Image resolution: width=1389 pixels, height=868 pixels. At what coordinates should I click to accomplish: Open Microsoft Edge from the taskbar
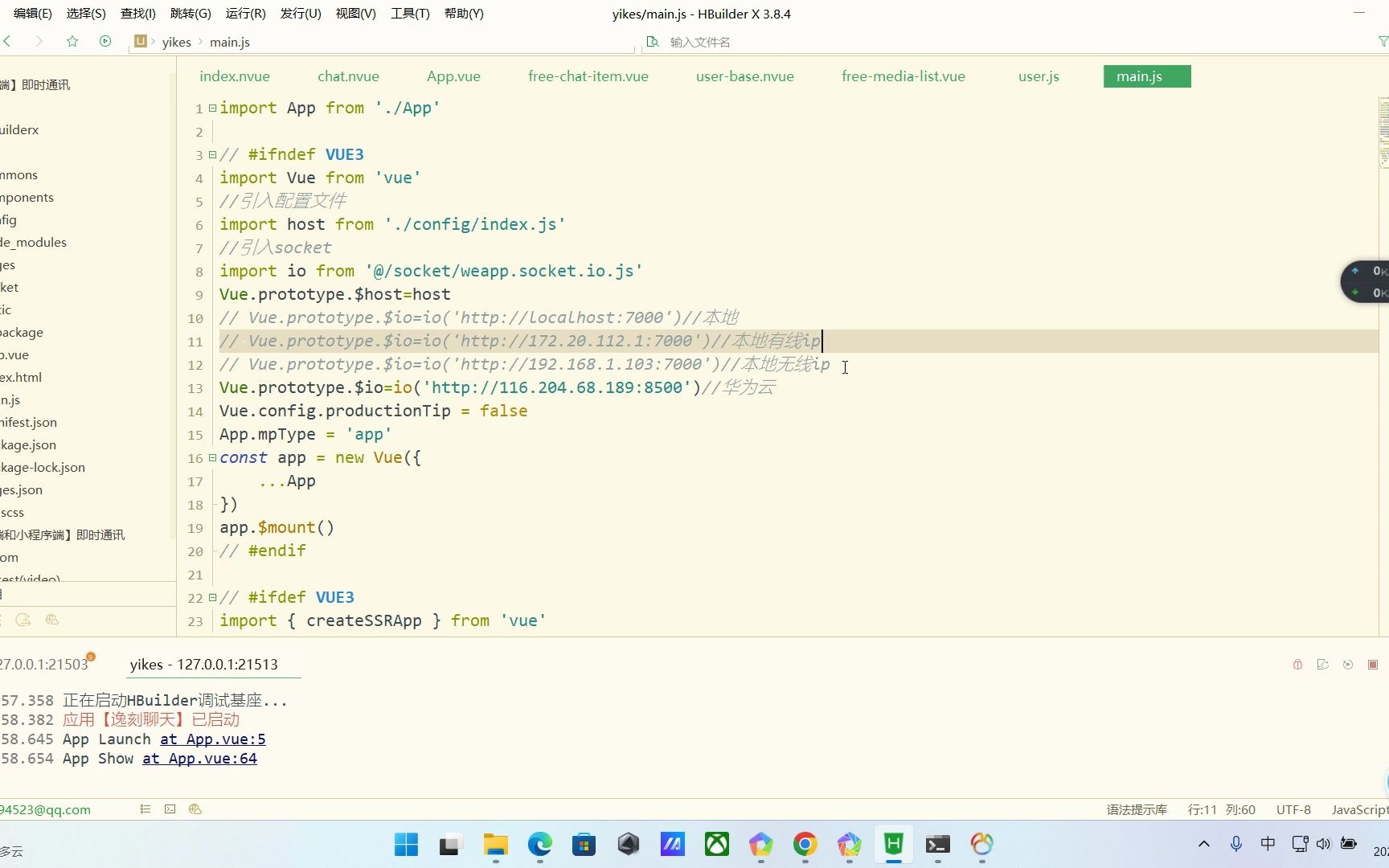[x=540, y=845]
